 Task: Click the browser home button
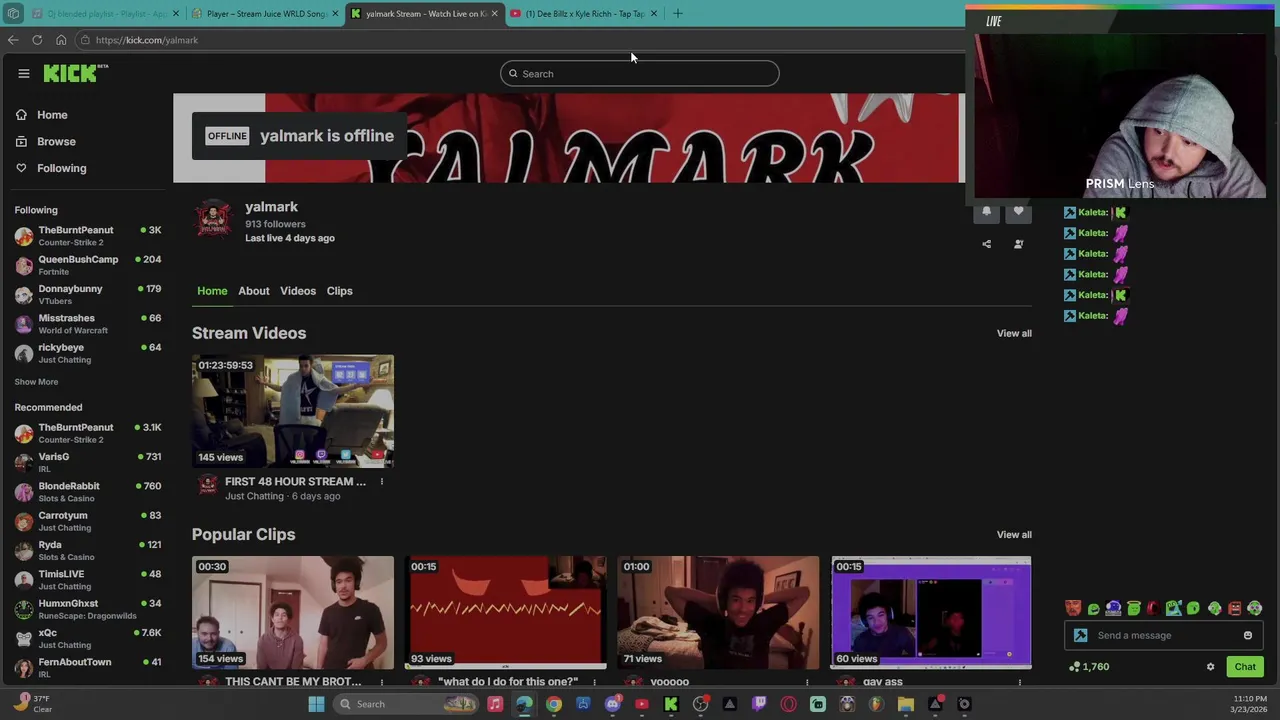(x=61, y=40)
